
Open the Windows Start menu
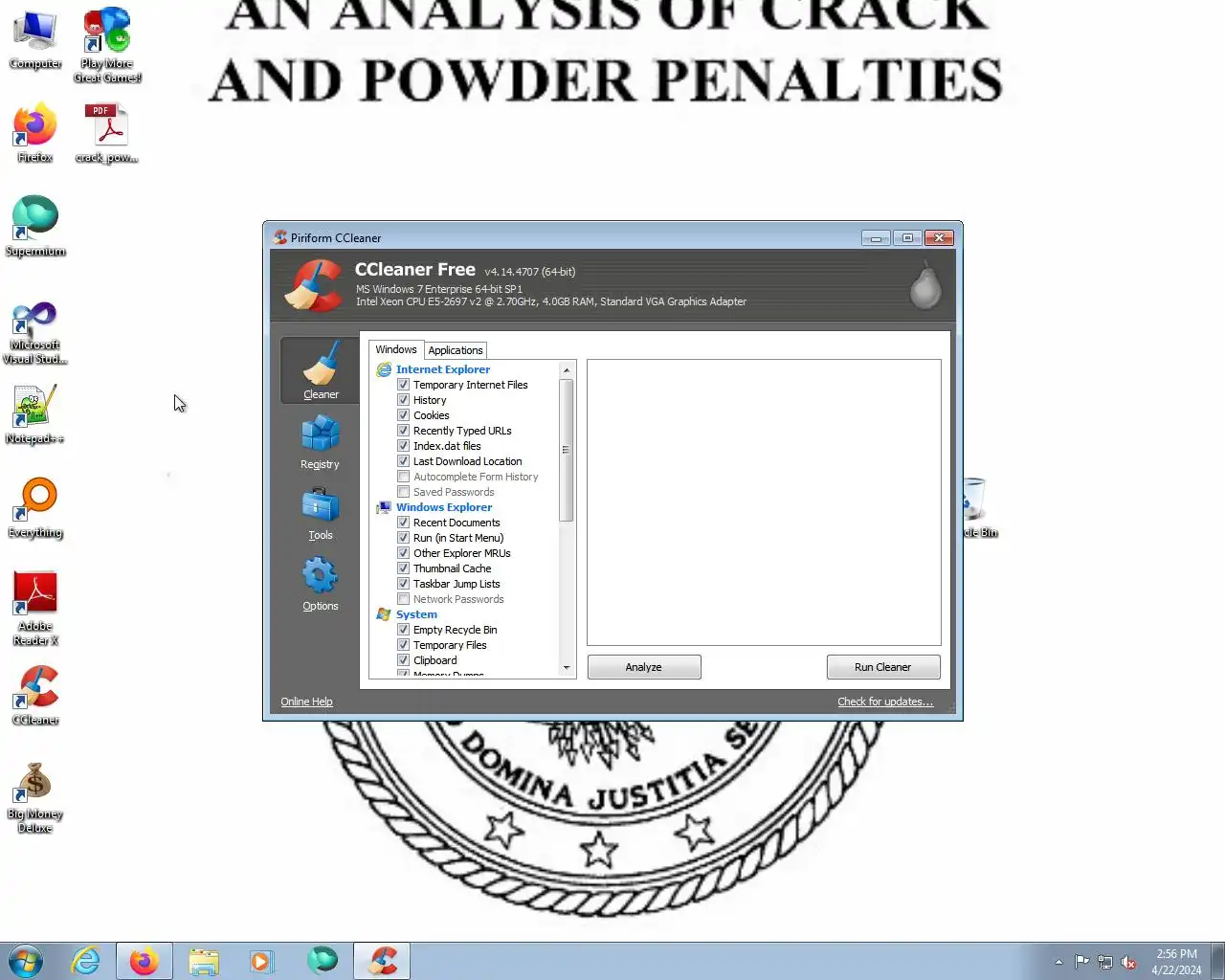tap(26, 961)
